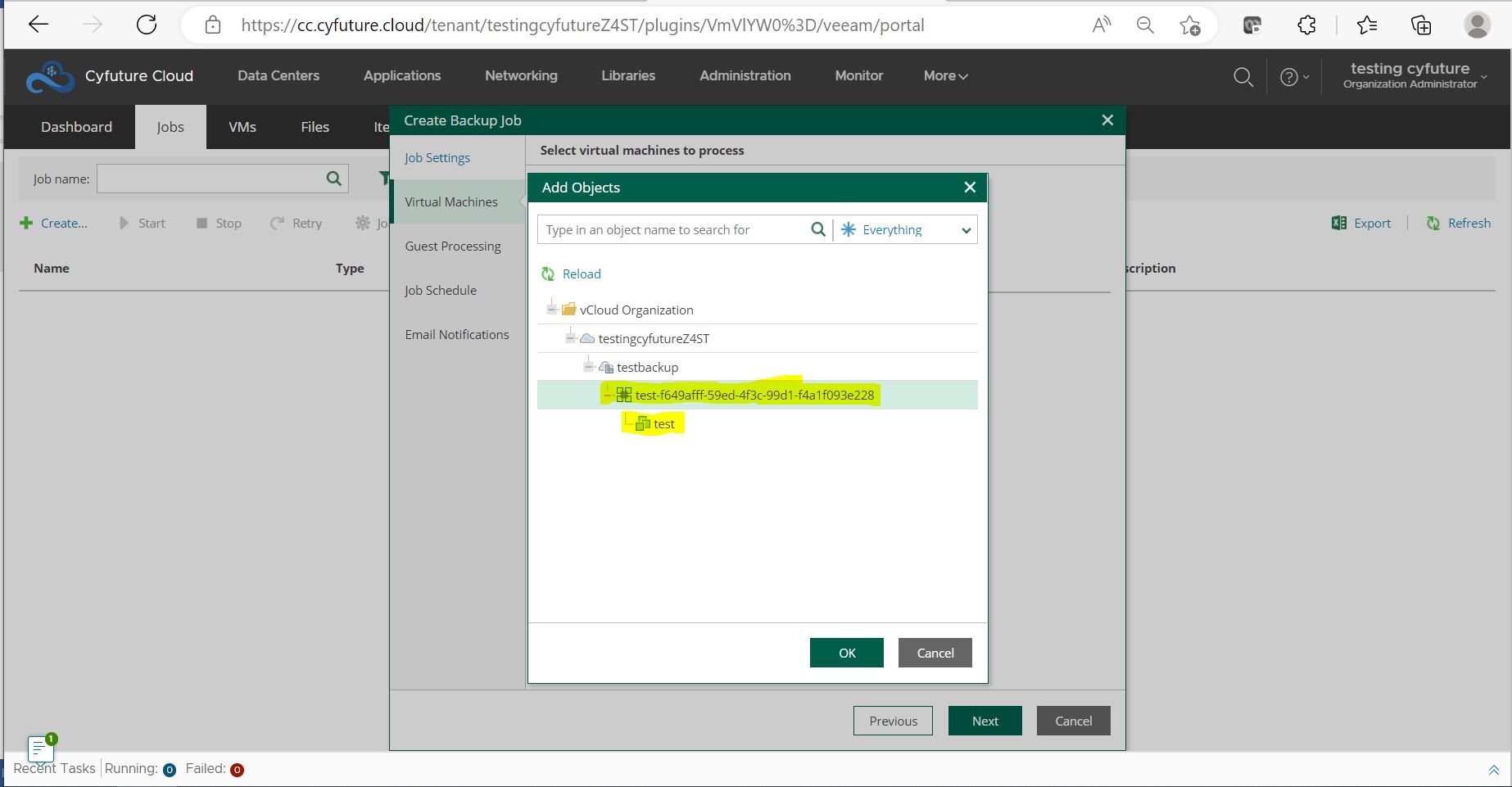This screenshot has height=787, width=1512.
Task: Go back with the browser back arrow
Action: (38, 25)
